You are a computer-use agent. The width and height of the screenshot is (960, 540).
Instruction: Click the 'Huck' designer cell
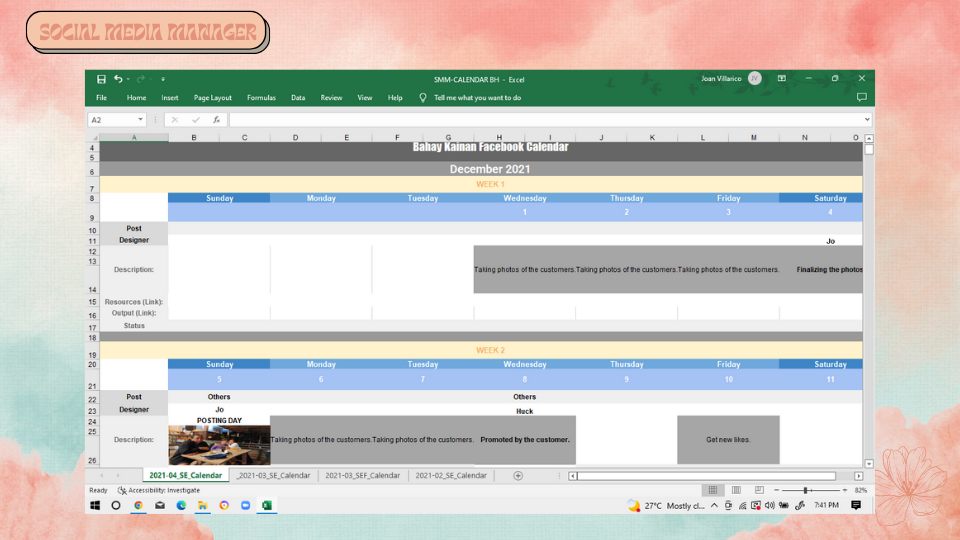pos(525,411)
